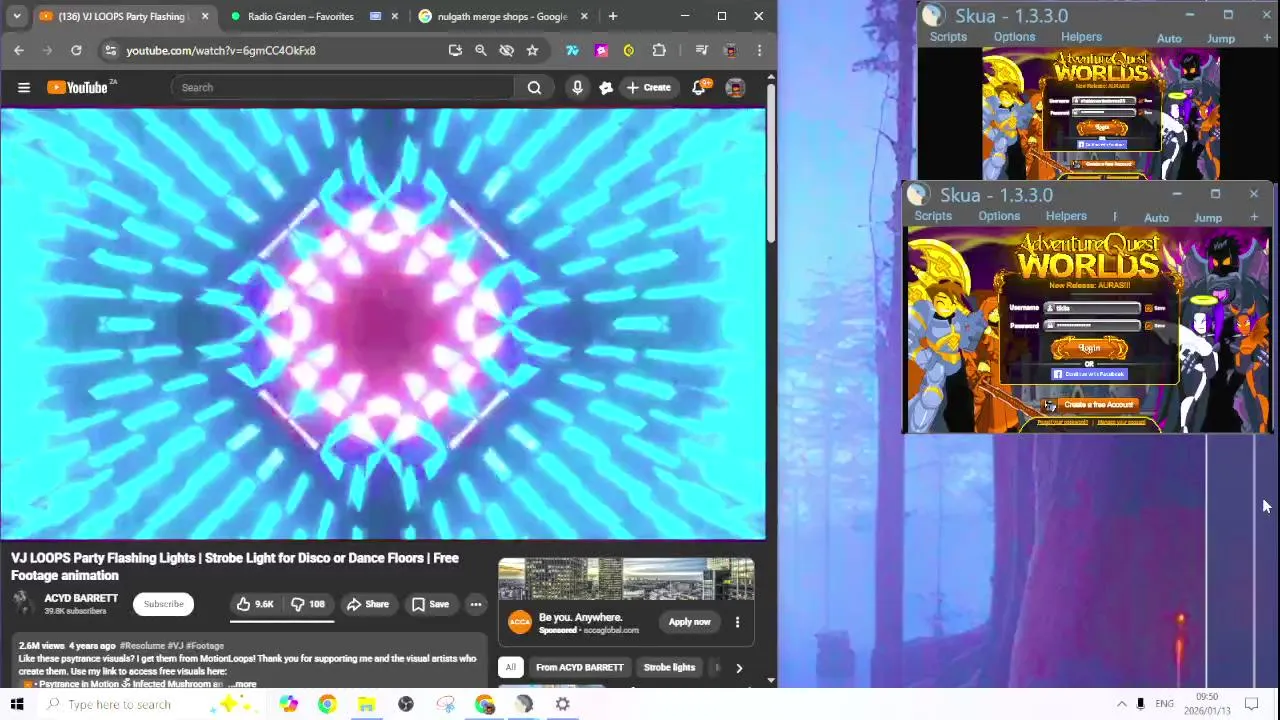The width and height of the screenshot is (1280, 720).
Task: Save the video to a playlist
Action: pos(430,604)
